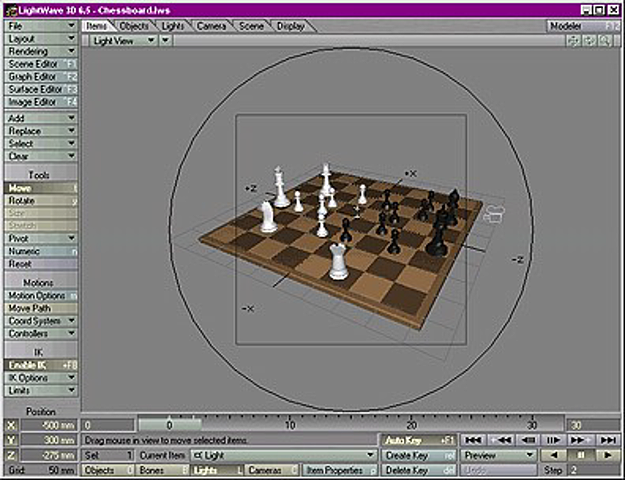Screen dimensions: 625x480
Task: Click the timeline frame slider handle
Action: 170,425
